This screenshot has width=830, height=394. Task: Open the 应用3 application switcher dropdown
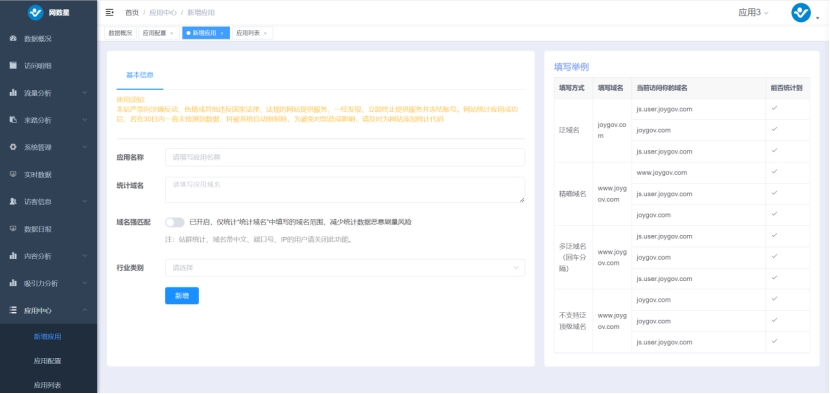click(753, 13)
